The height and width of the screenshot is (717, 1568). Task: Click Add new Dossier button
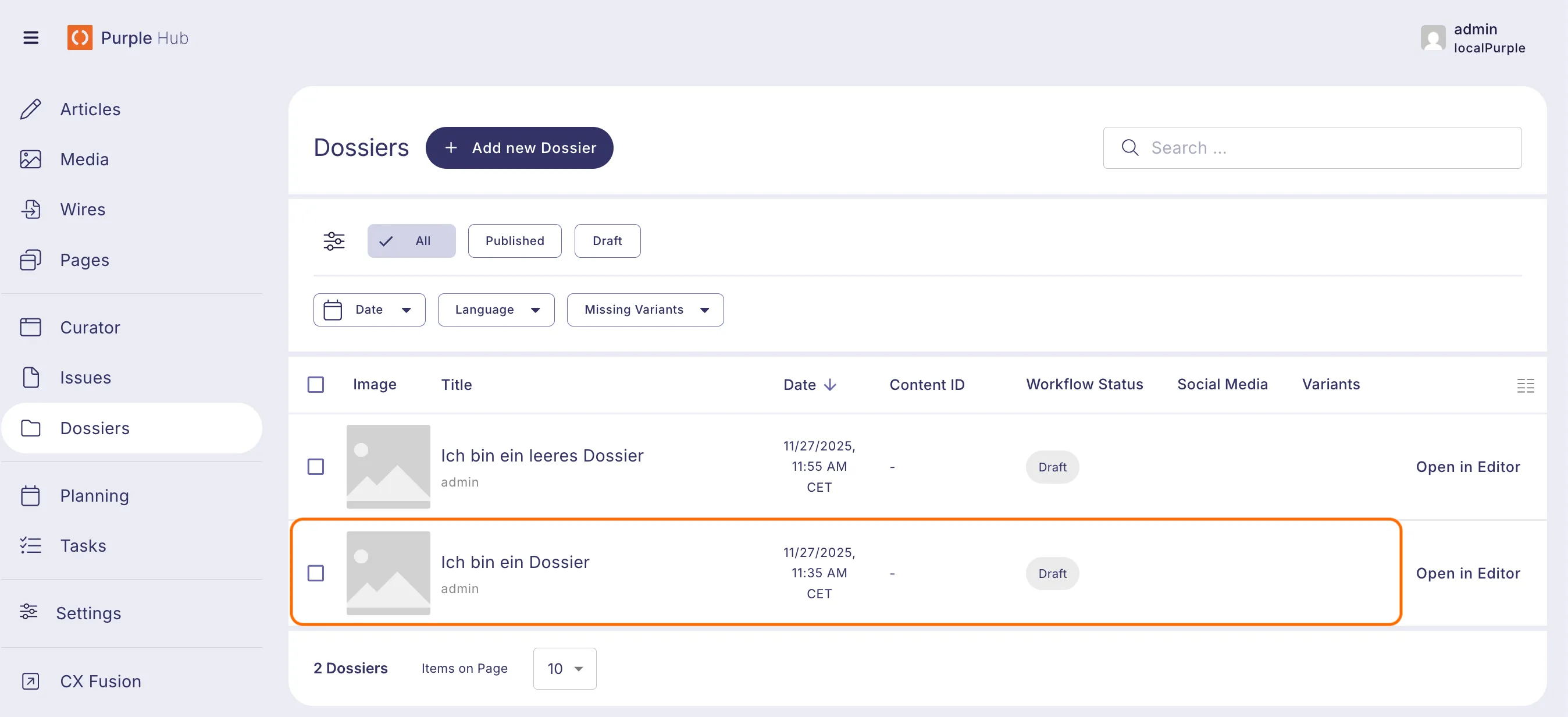tap(519, 147)
